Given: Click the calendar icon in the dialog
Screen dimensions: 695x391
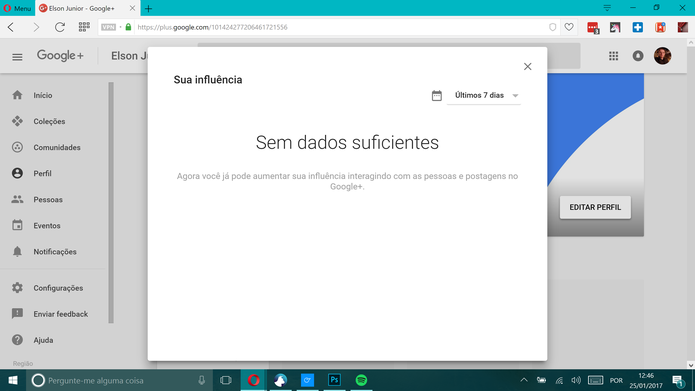Looking at the screenshot, I should pyautogui.click(x=437, y=95).
